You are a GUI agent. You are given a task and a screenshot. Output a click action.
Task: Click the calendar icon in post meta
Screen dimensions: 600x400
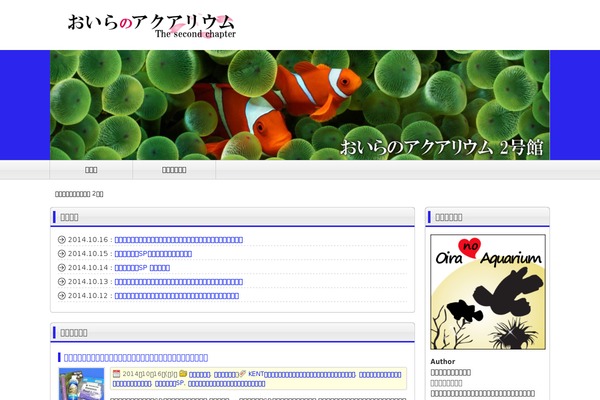coord(117,374)
